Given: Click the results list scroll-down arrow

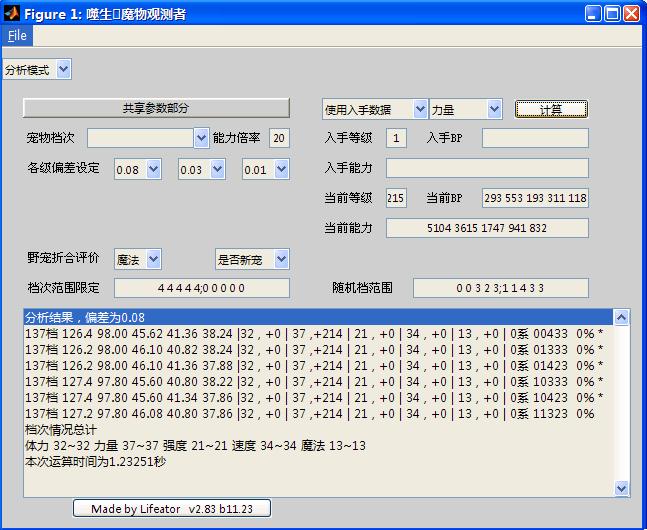Looking at the screenshot, I should 622,488.
